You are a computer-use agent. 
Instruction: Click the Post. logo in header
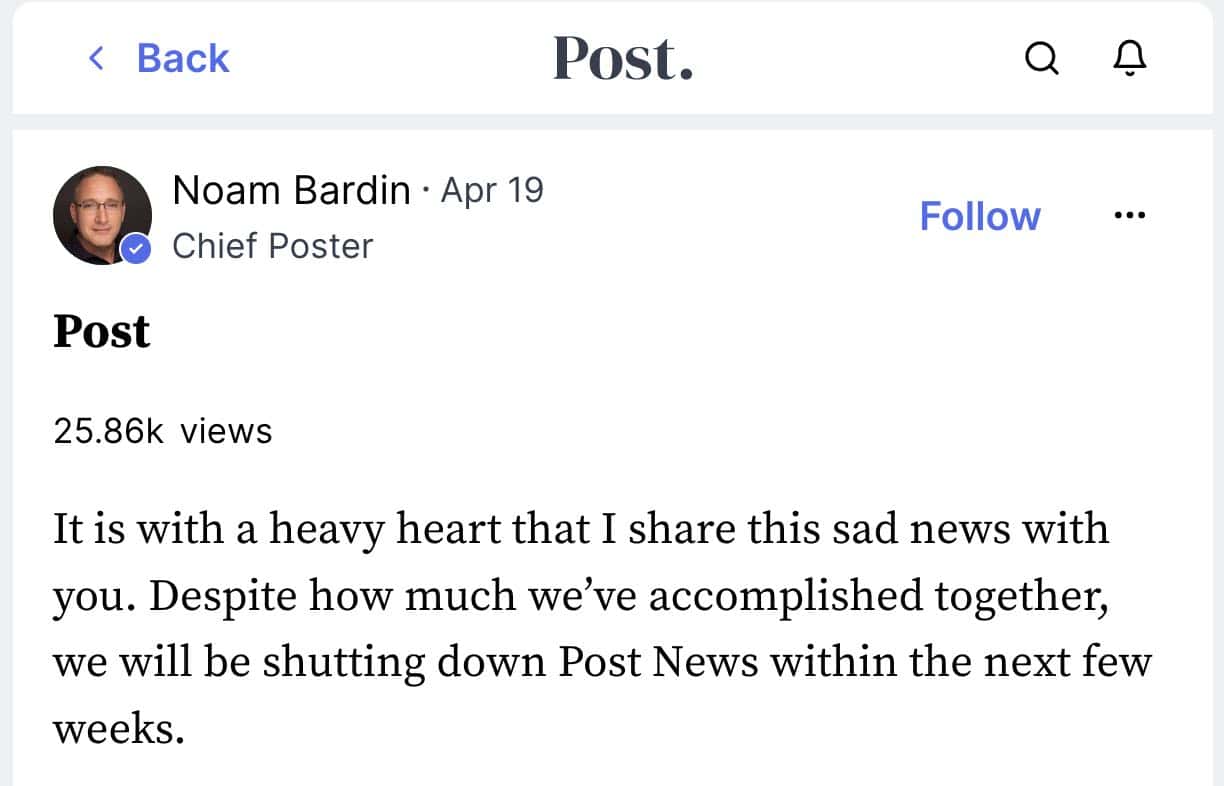coord(623,58)
